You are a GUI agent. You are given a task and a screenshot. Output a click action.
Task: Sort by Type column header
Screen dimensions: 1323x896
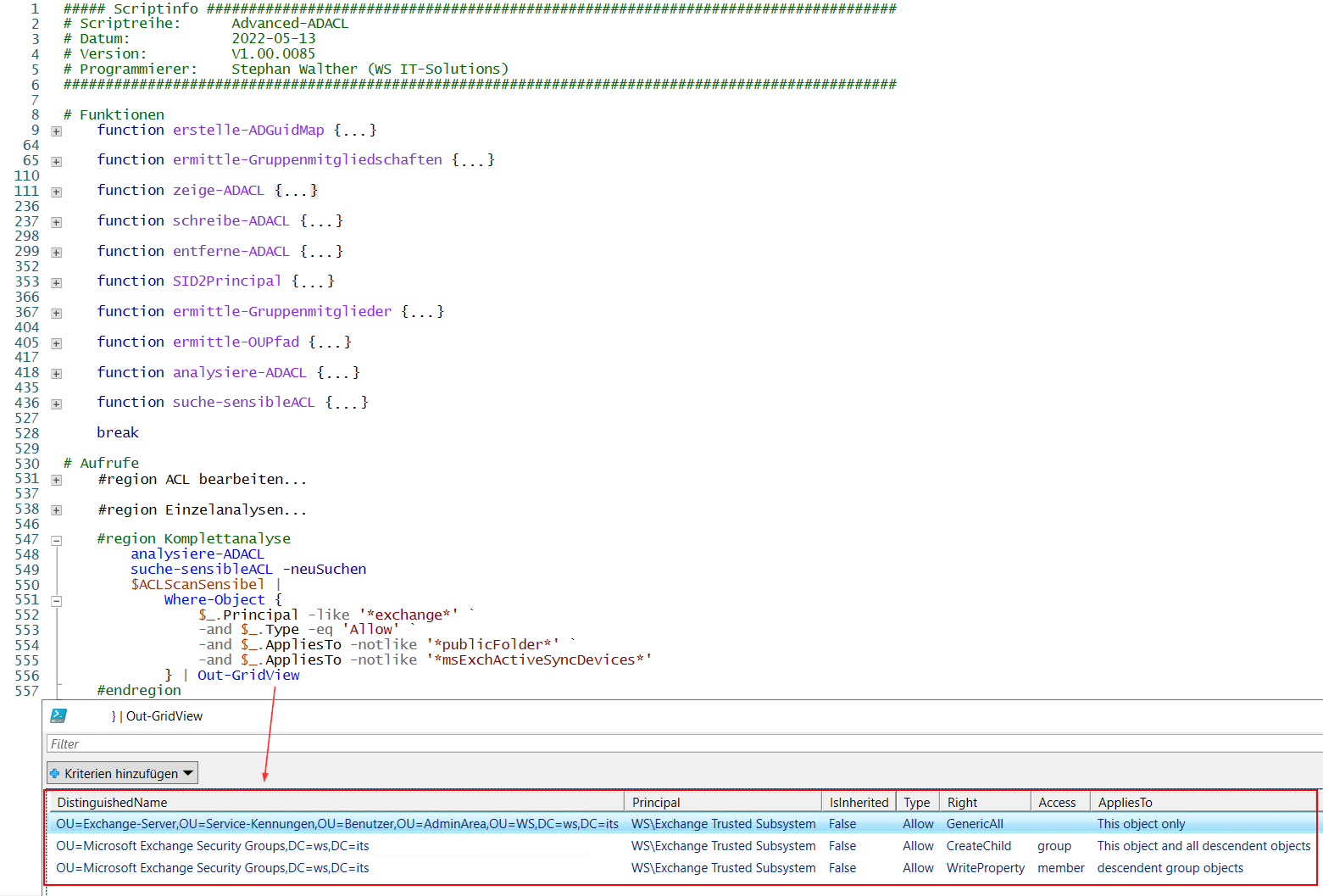(917, 802)
